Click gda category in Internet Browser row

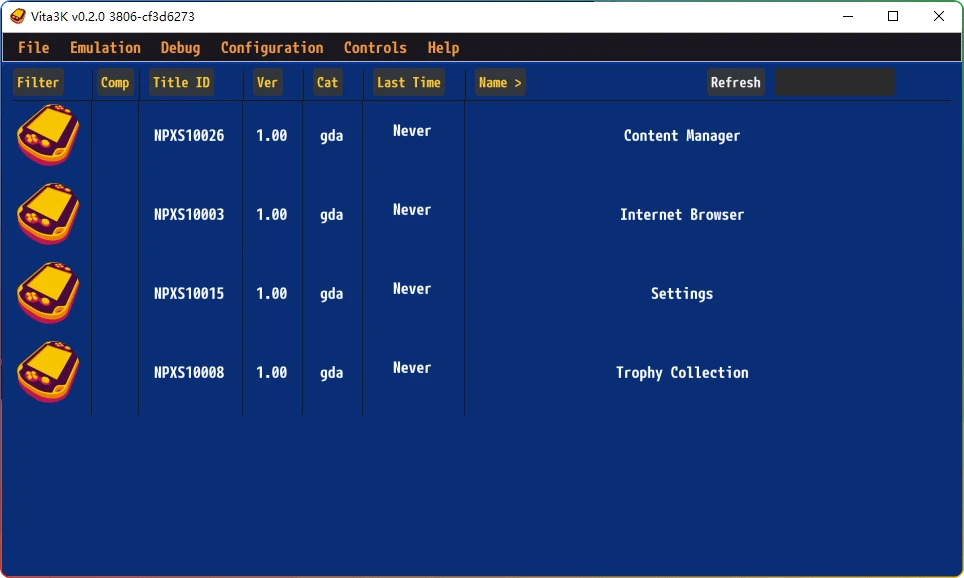pyautogui.click(x=331, y=215)
